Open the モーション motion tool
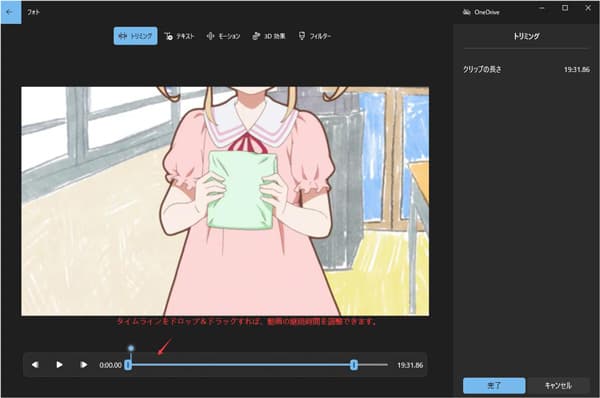This screenshot has height=398, width=600. coord(223,36)
